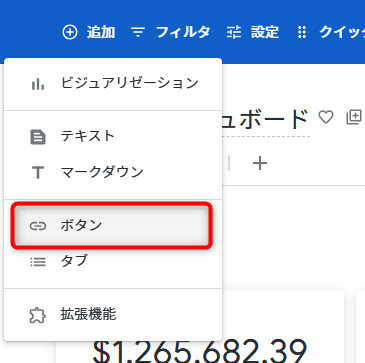Choose マークダウン in the add menu

(x=113, y=172)
